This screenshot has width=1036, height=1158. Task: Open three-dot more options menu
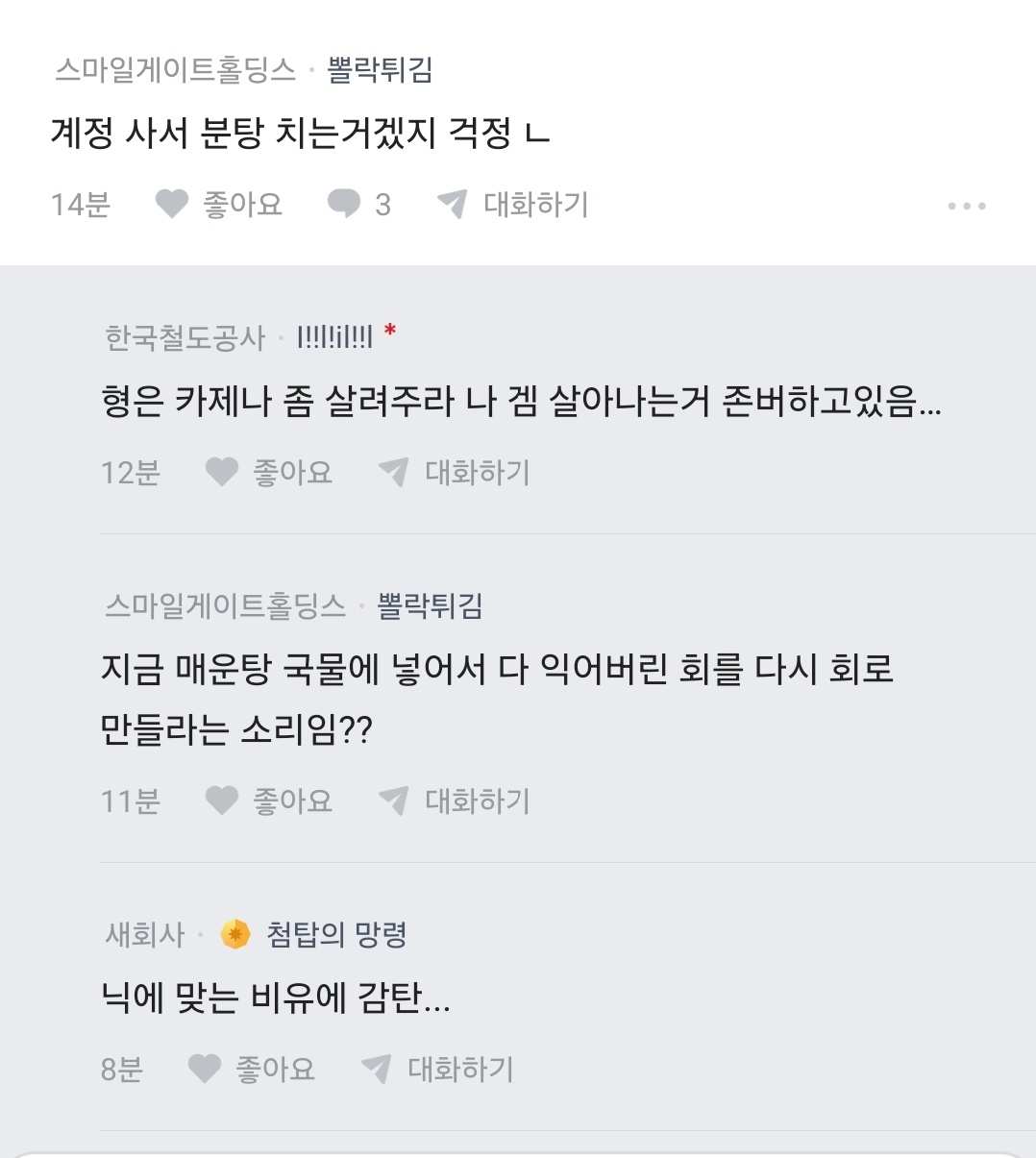click(x=966, y=206)
